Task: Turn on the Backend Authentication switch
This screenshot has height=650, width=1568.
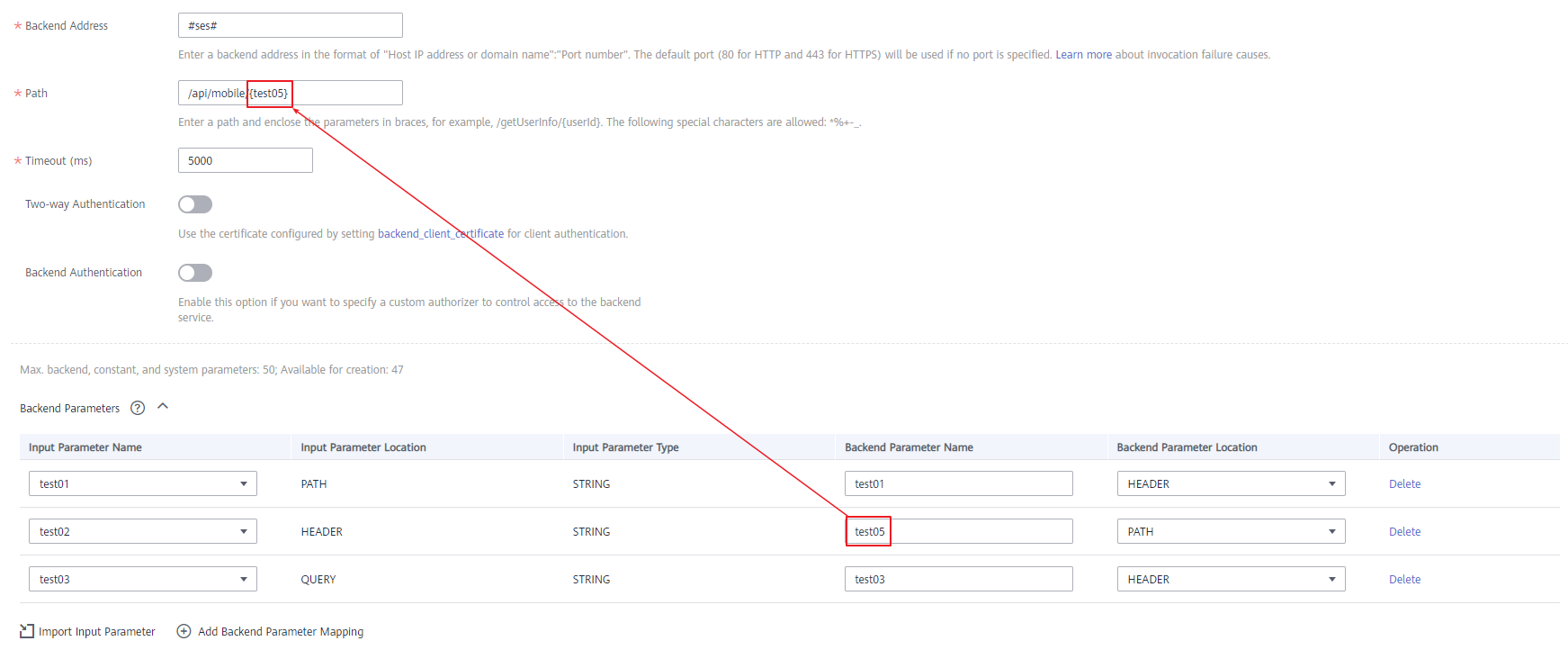Action: [195, 273]
